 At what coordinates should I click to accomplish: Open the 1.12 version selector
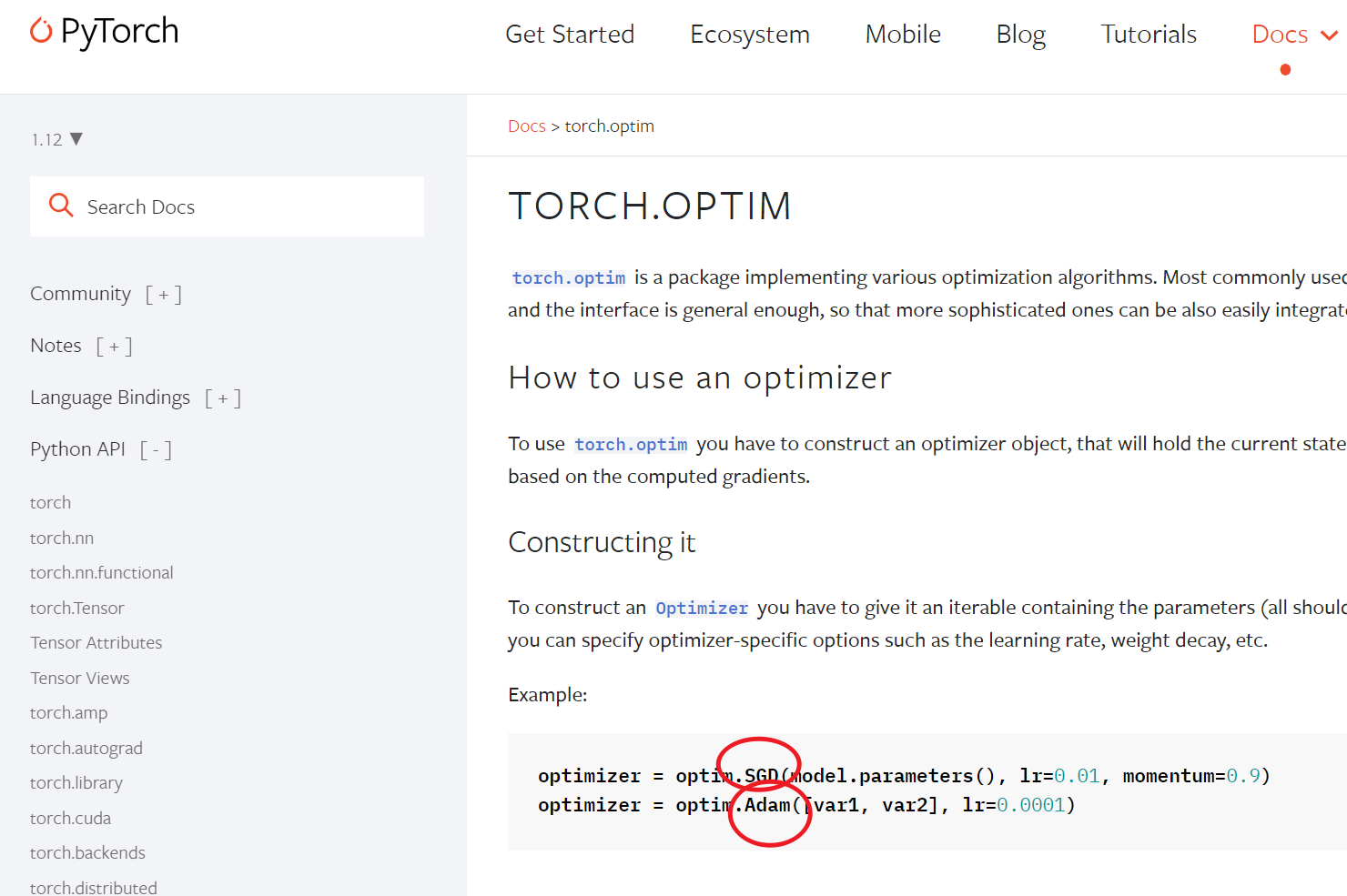click(x=56, y=139)
